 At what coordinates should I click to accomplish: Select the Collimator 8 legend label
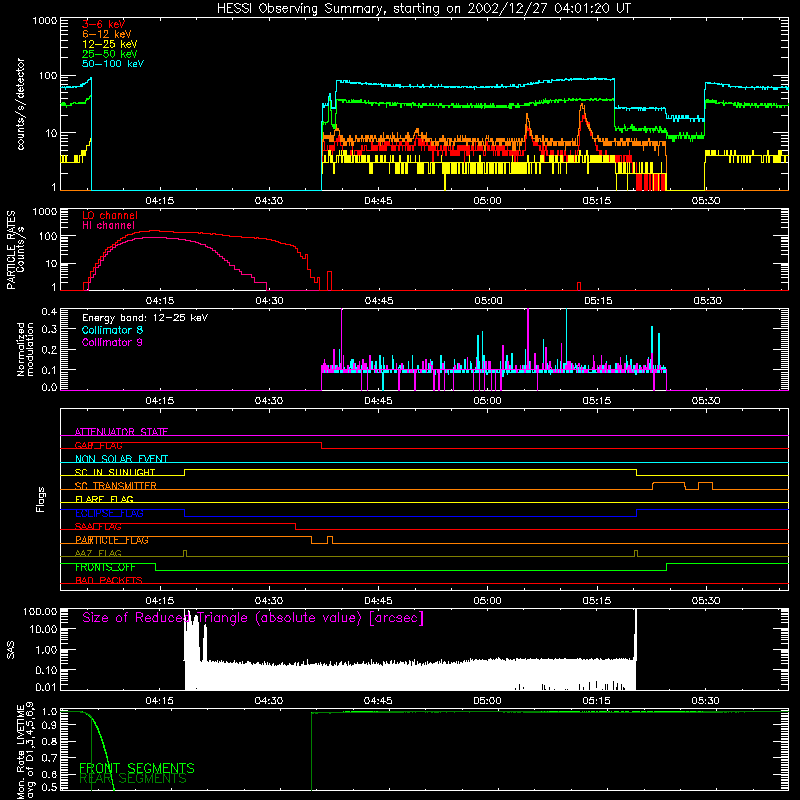pos(112,330)
